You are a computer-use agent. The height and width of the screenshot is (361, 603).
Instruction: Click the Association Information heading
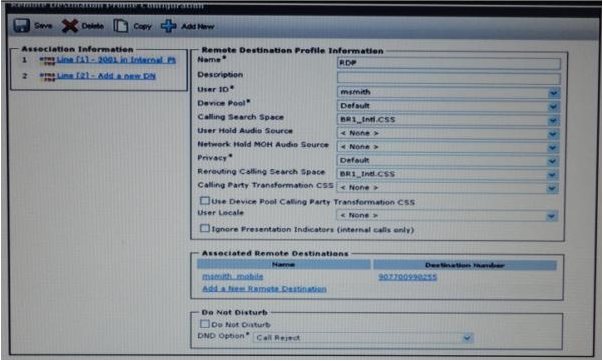pos(77,49)
